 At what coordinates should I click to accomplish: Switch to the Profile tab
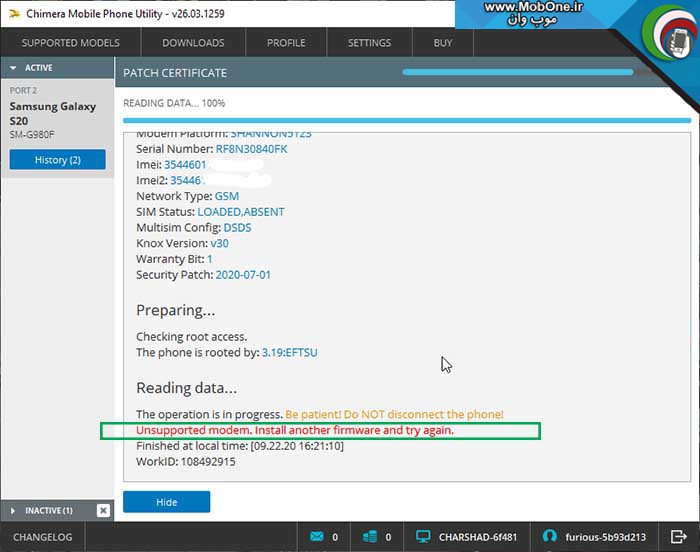point(286,43)
